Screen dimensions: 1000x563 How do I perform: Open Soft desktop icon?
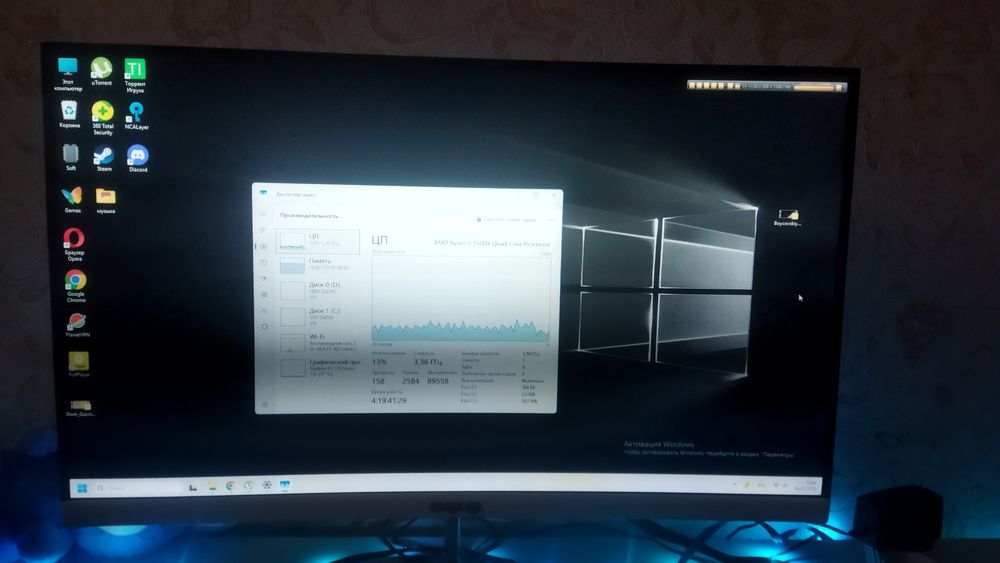click(x=71, y=157)
